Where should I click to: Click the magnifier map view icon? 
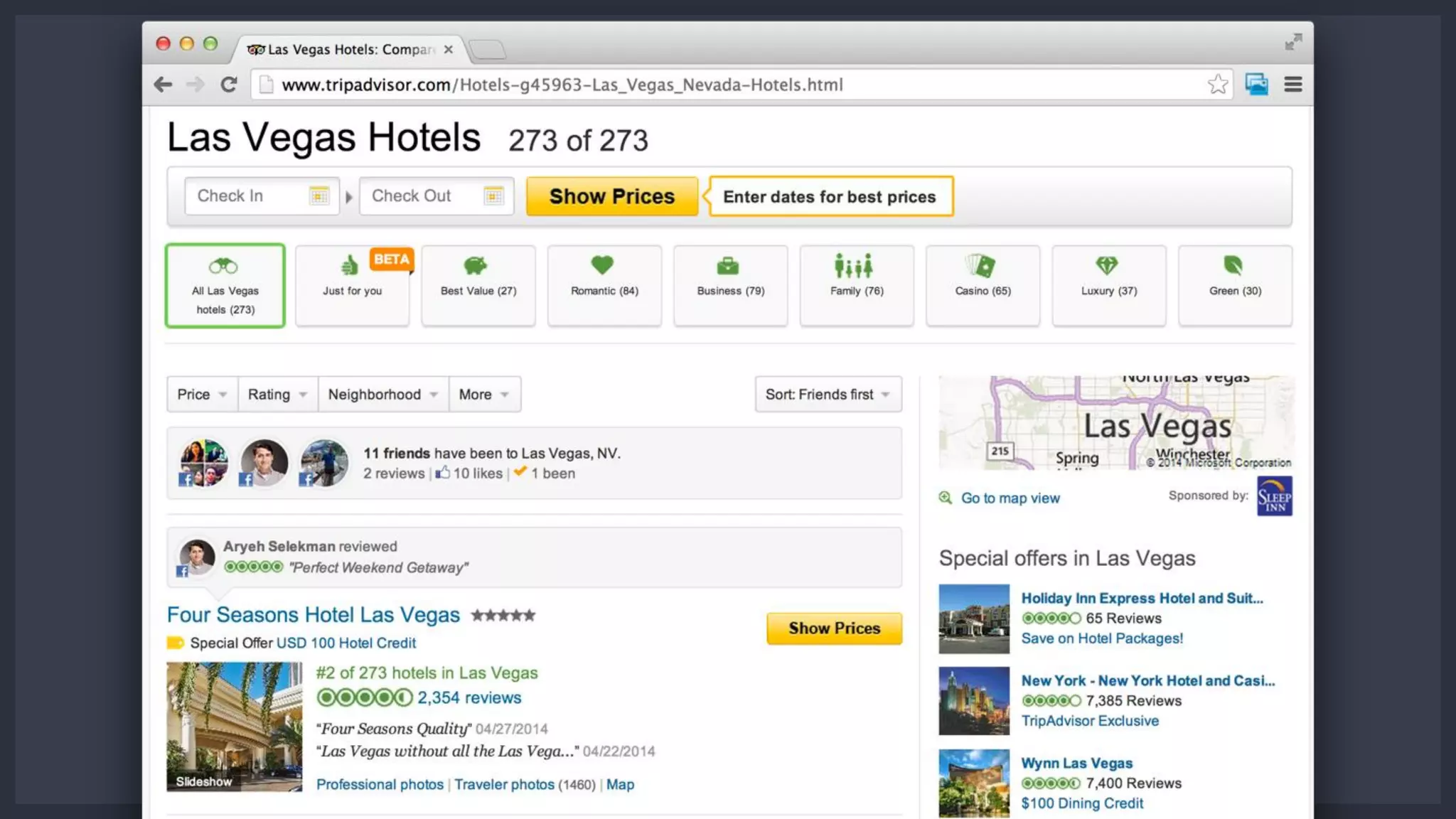(x=945, y=498)
